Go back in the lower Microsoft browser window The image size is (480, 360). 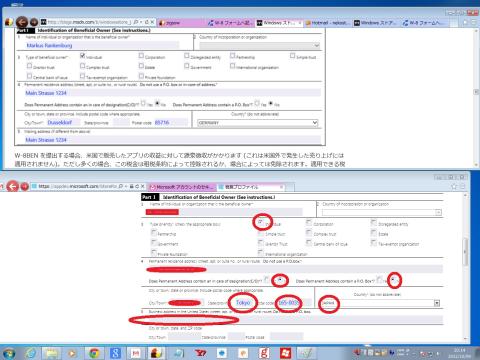(x=12, y=186)
